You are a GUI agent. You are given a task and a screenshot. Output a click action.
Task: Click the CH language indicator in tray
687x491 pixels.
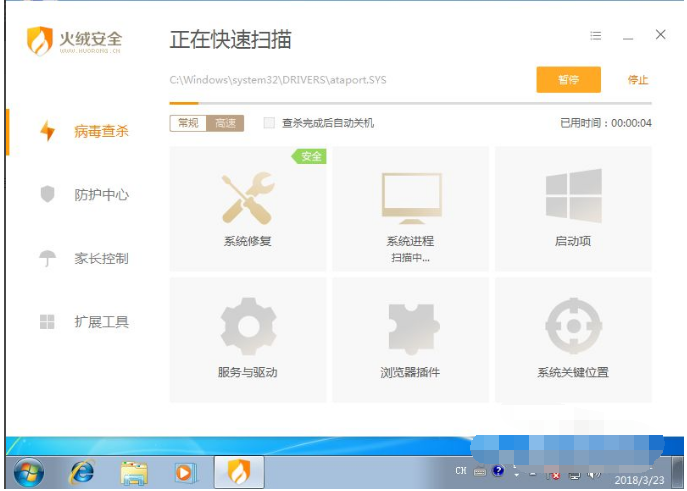click(x=460, y=471)
